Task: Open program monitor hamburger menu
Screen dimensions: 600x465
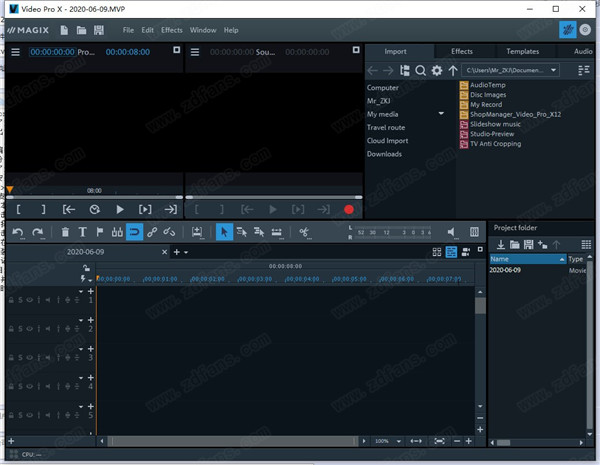Action: click(15, 52)
